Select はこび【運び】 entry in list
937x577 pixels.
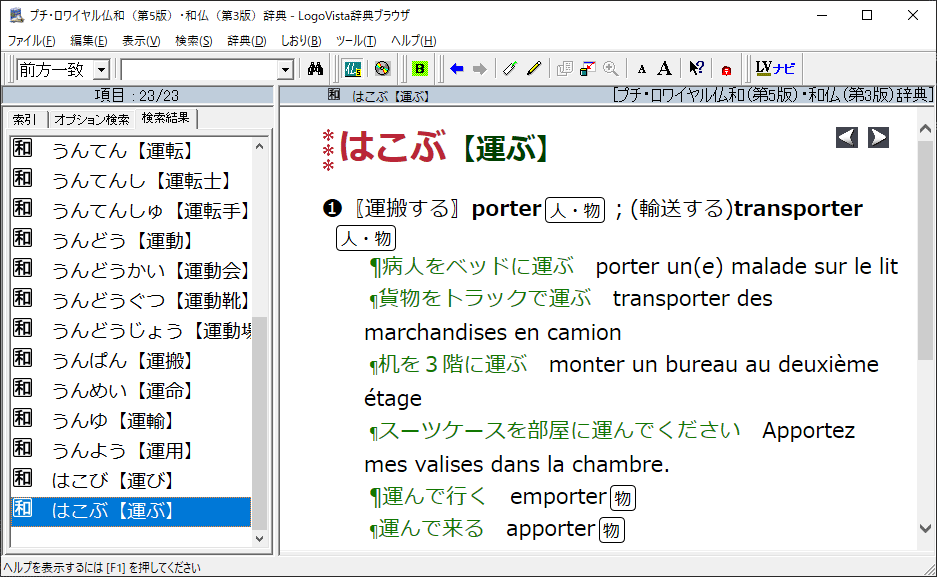112,481
